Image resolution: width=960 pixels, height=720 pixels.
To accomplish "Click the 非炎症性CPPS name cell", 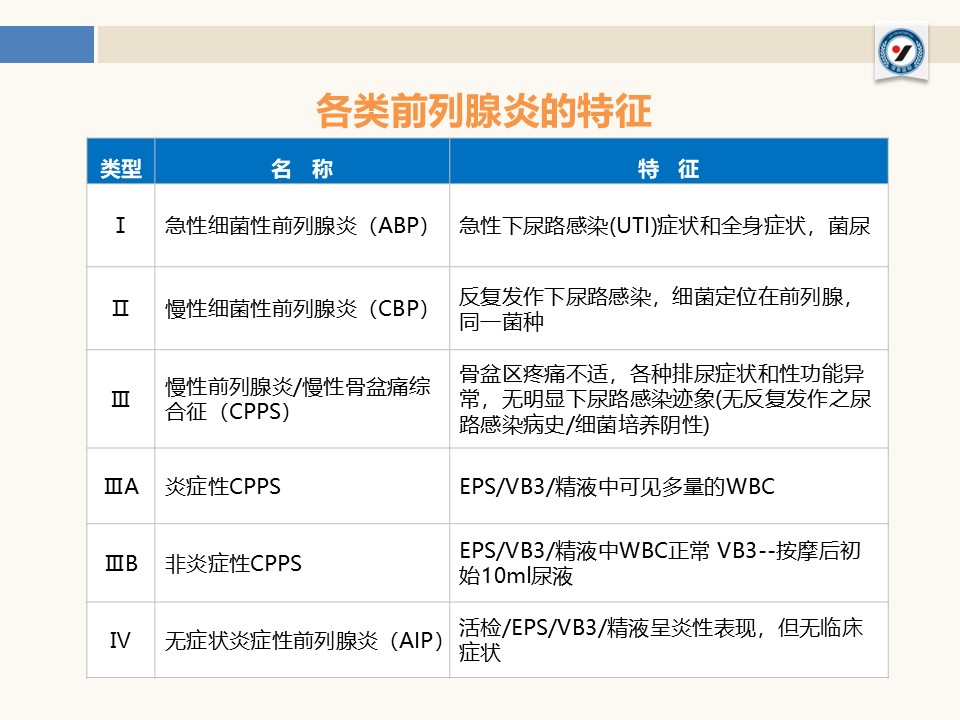I will (x=302, y=563).
